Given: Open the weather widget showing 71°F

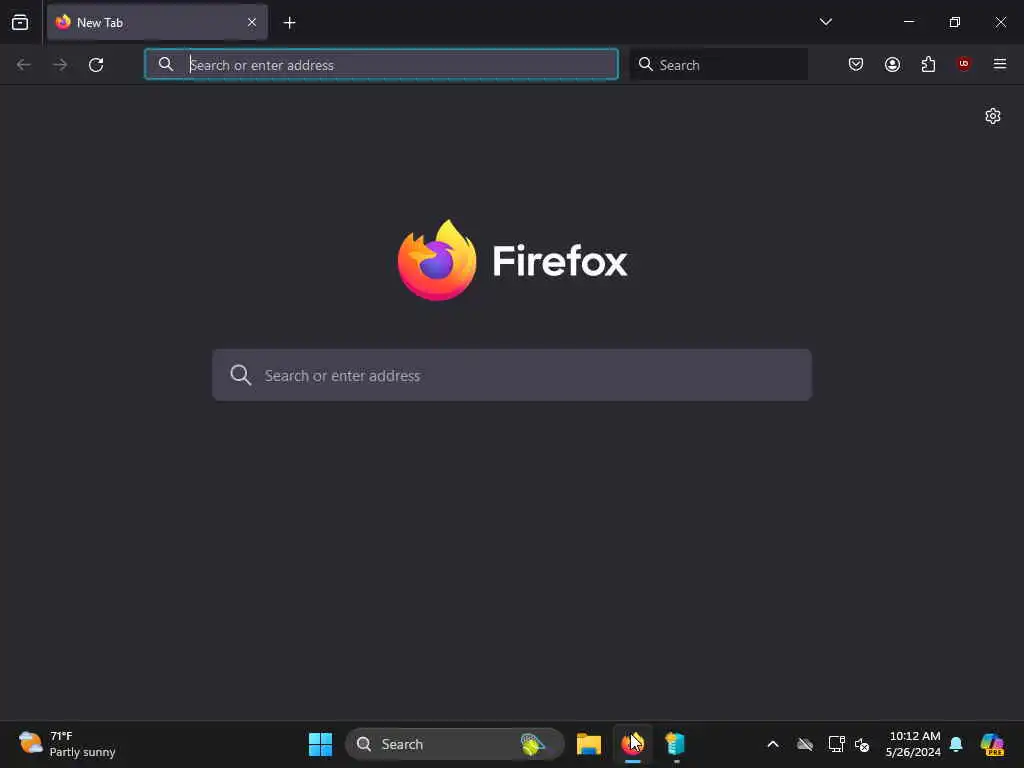Looking at the screenshot, I should 67,744.
